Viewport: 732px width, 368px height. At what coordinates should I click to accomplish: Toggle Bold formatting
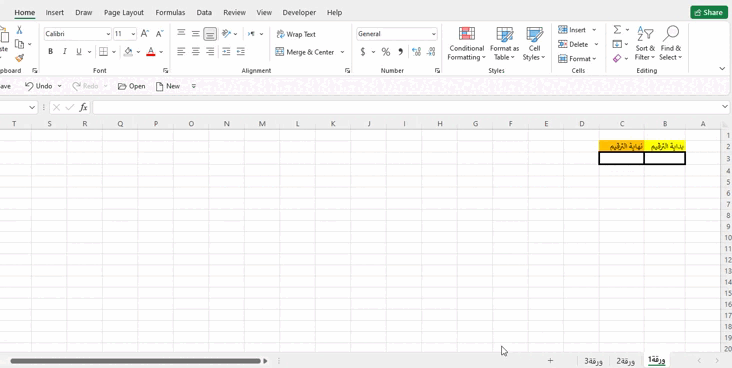pyautogui.click(x=50, y=52)
